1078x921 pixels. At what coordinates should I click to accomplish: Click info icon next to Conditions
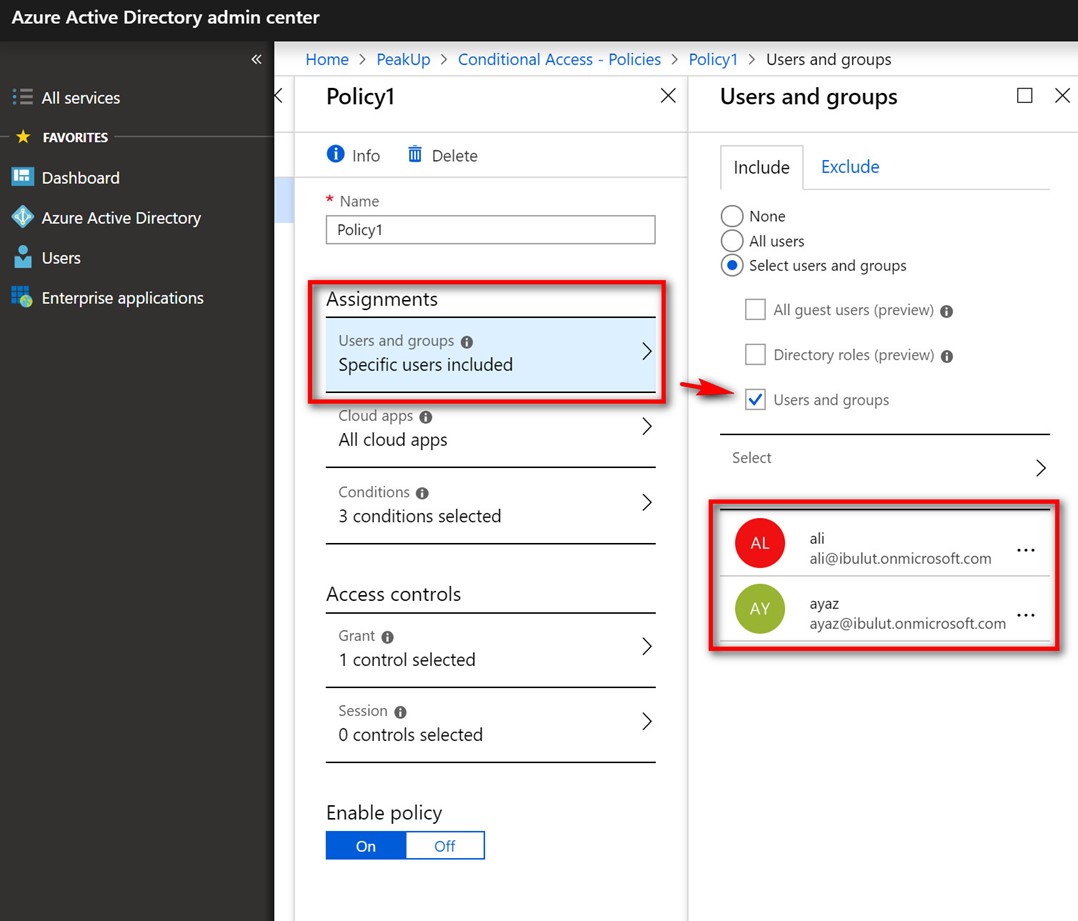(x=422, y=493)
